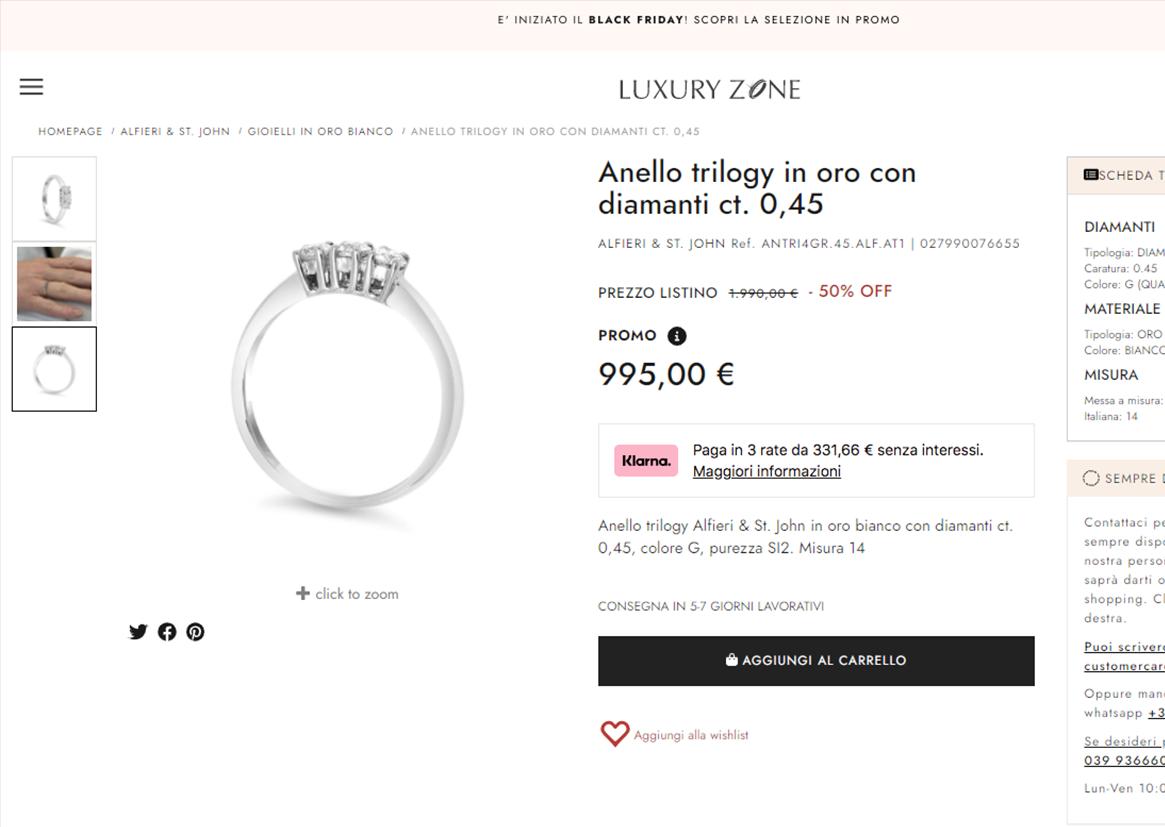
Task: Open Alfieri & St. John breadcrumb
Action: pyautogui.click(x=175, y=132)
